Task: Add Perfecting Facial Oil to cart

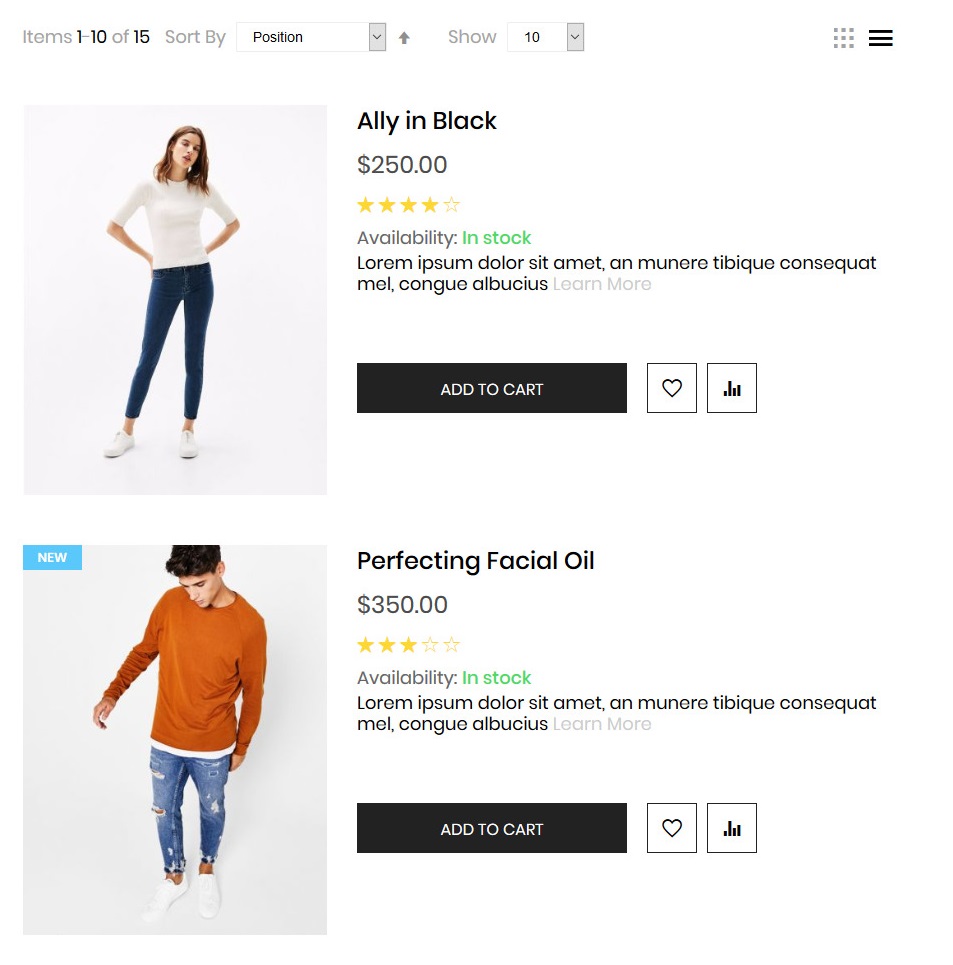Action: tap(492, 828)
